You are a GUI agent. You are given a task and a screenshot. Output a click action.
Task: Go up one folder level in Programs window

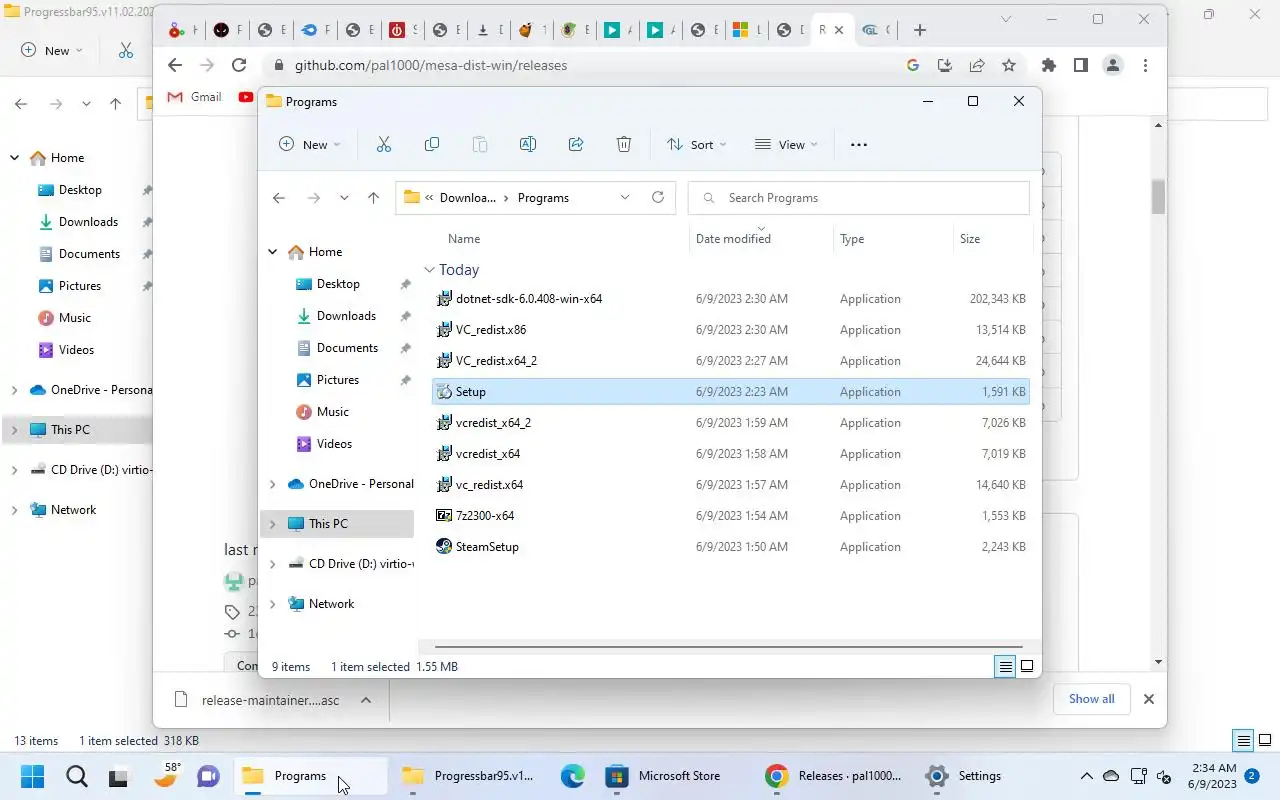point(373,198)
